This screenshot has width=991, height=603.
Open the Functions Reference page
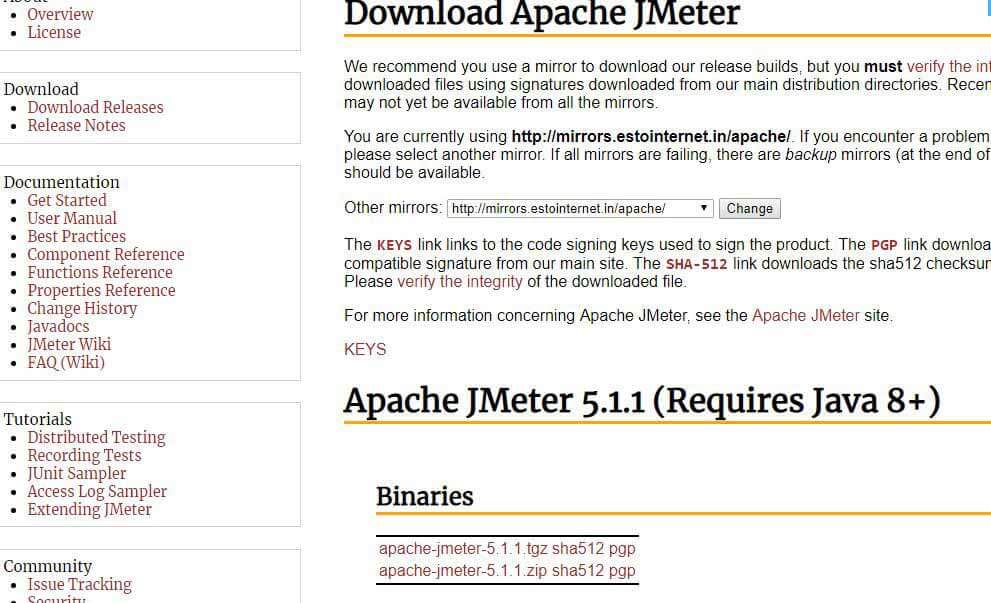click(100, 272)
